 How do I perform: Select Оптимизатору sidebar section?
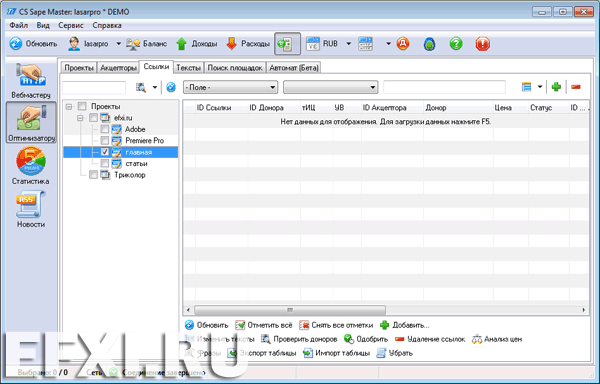[x=31, y=123]
